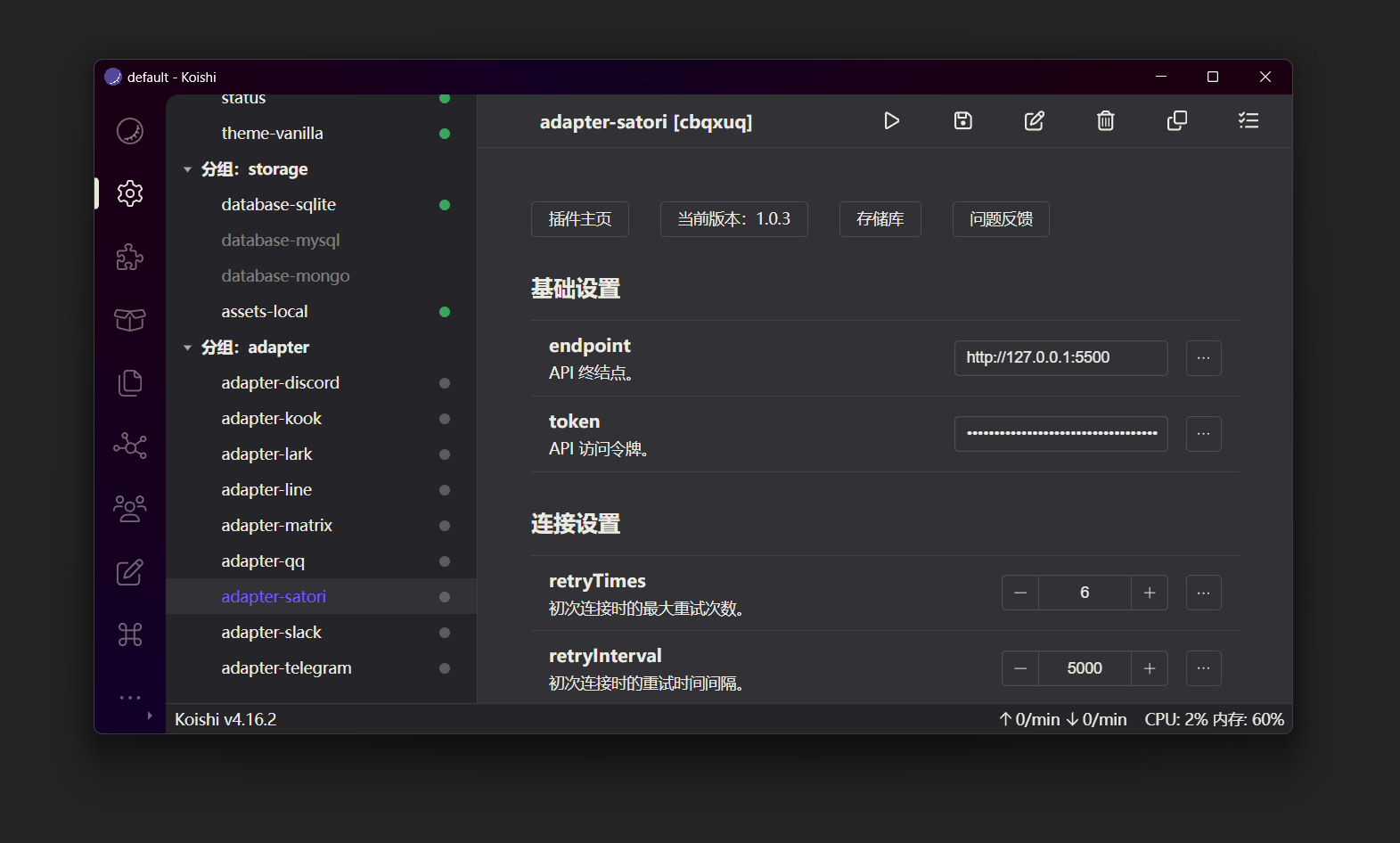The width and height of the screenshot is (1400, 843).
Task: Open the file explorer pages icon
Action: 130,382
